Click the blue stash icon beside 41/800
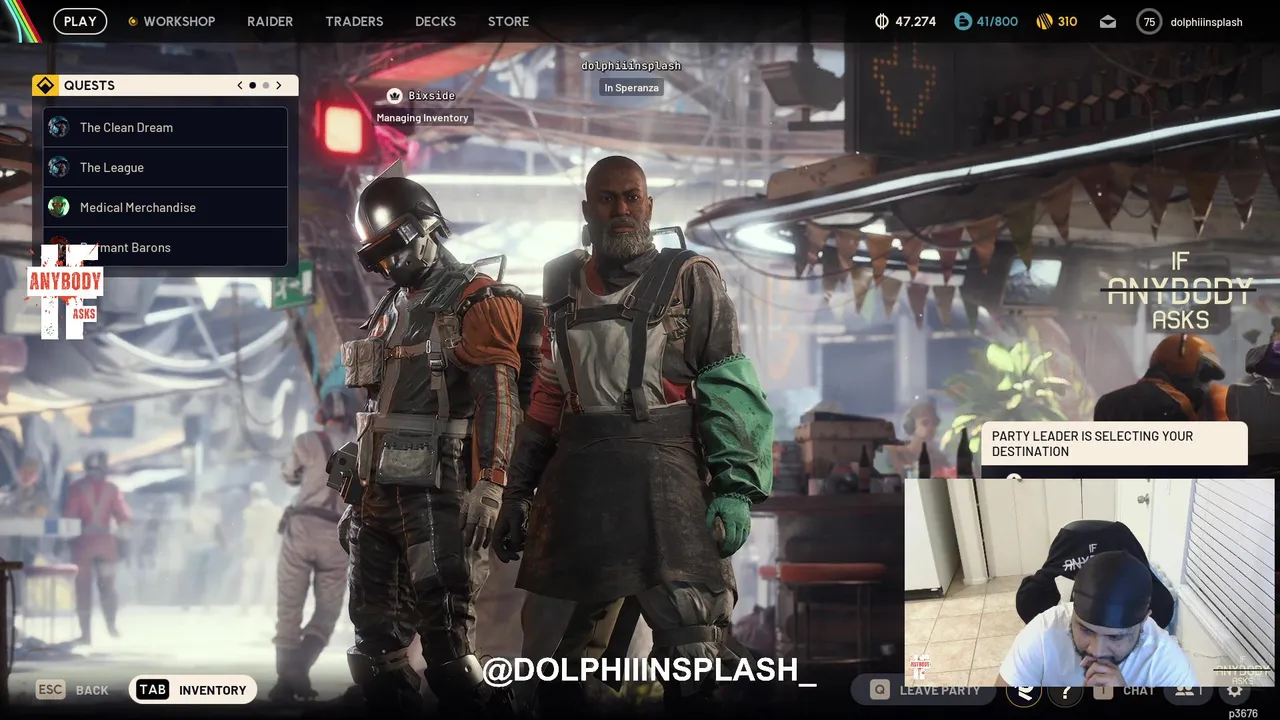1280x720 pixels. 962,21
